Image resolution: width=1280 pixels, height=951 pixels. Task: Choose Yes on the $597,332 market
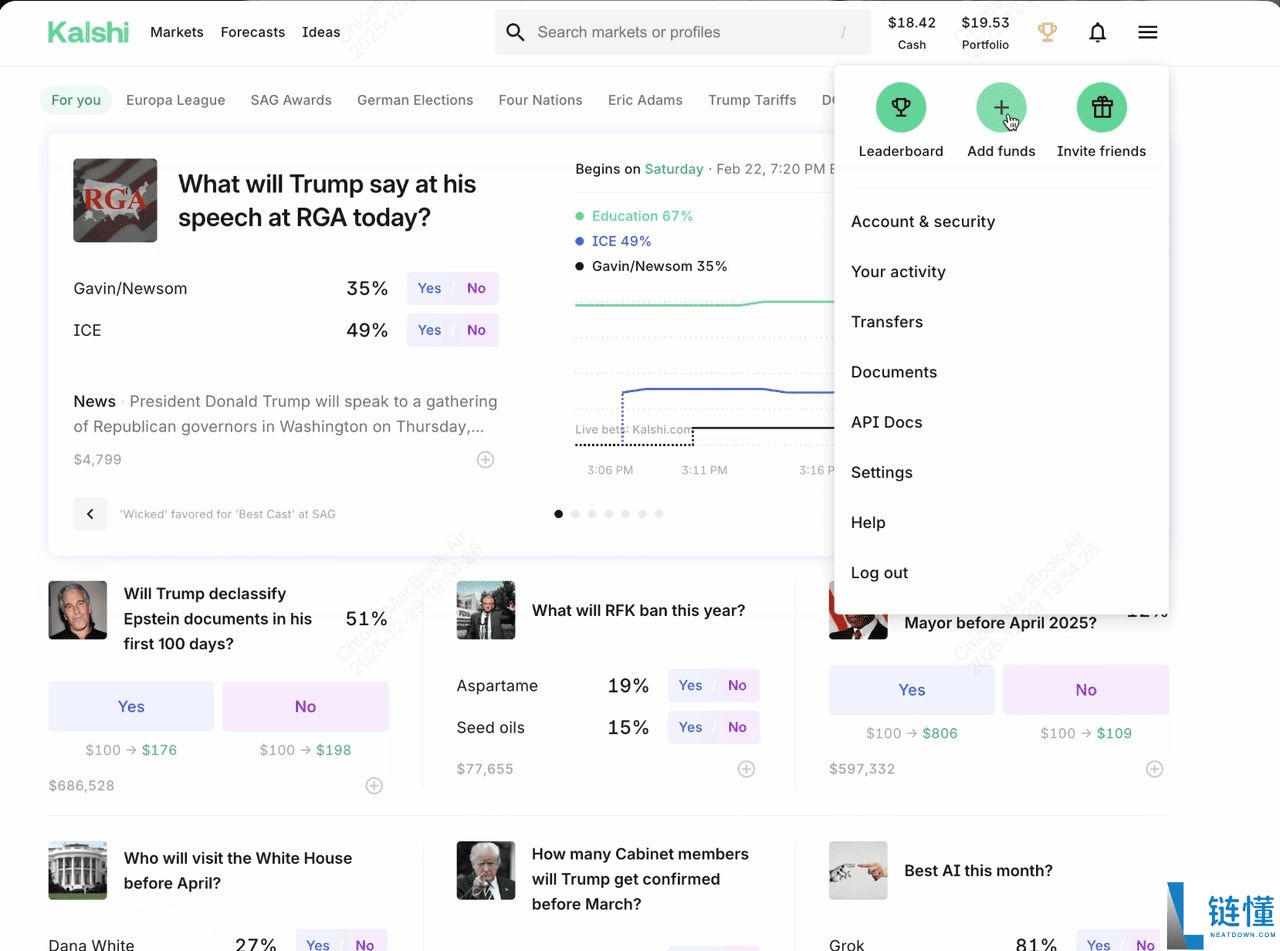[912, 690]
